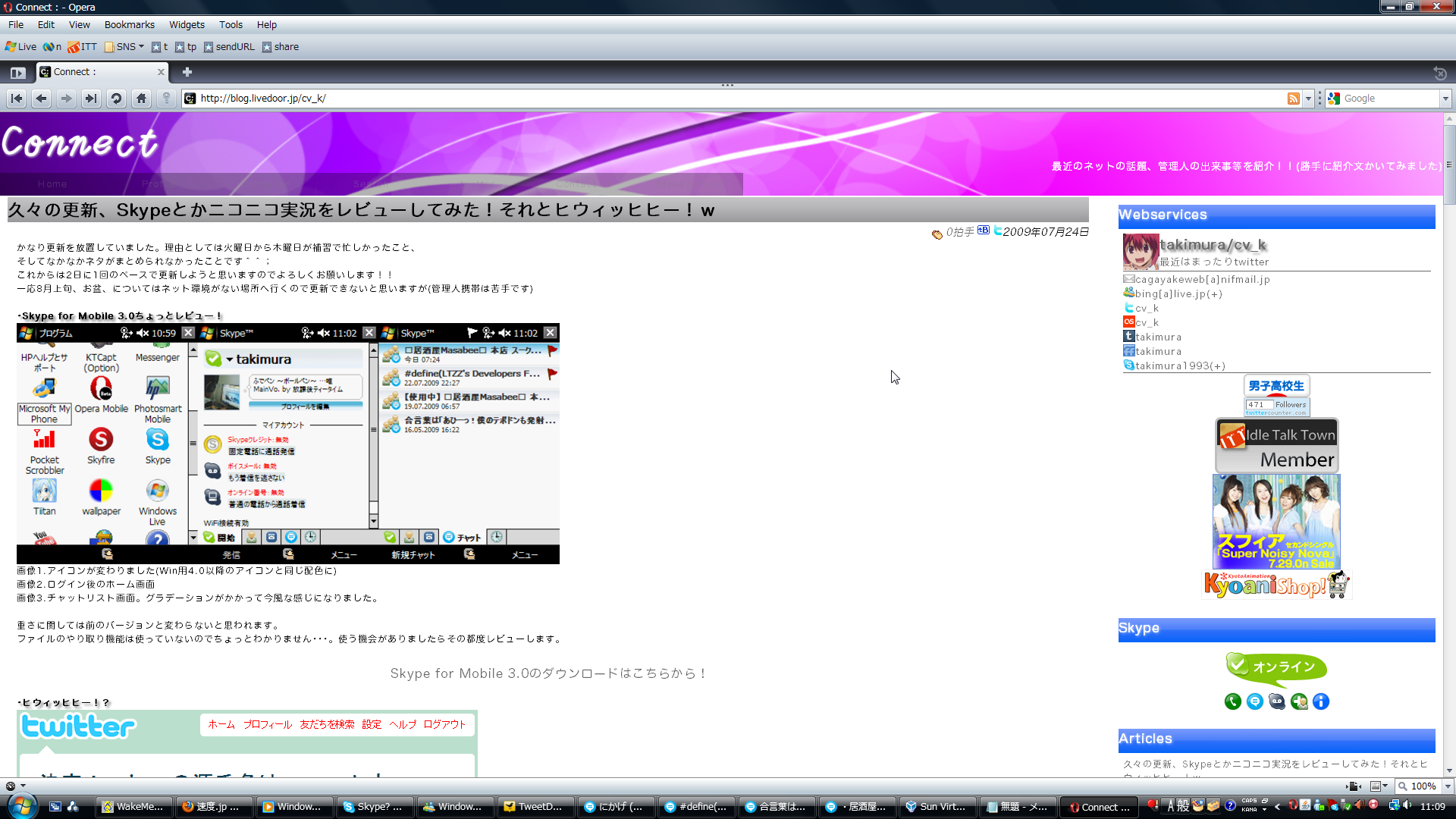Click the blog post title heading
This screenshot has width=1456, height=819.
coord(361,210)
